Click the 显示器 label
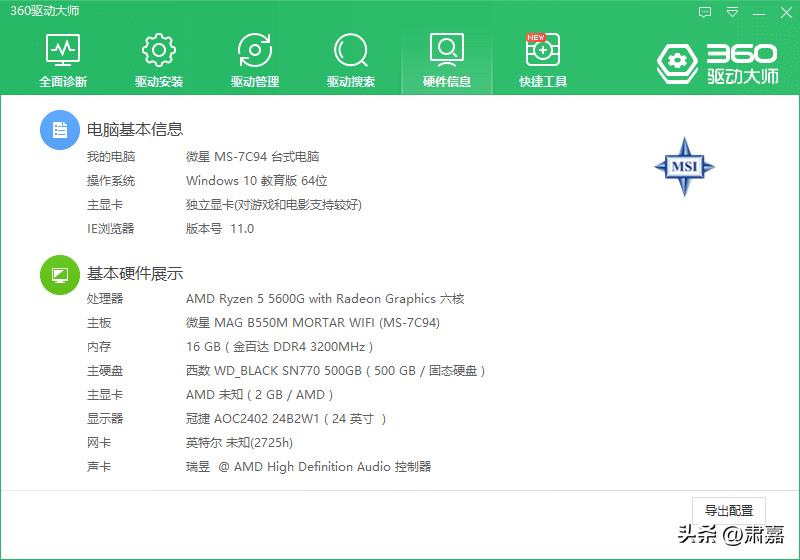Viewport: 800px width, 560px height. pos(105,419)
